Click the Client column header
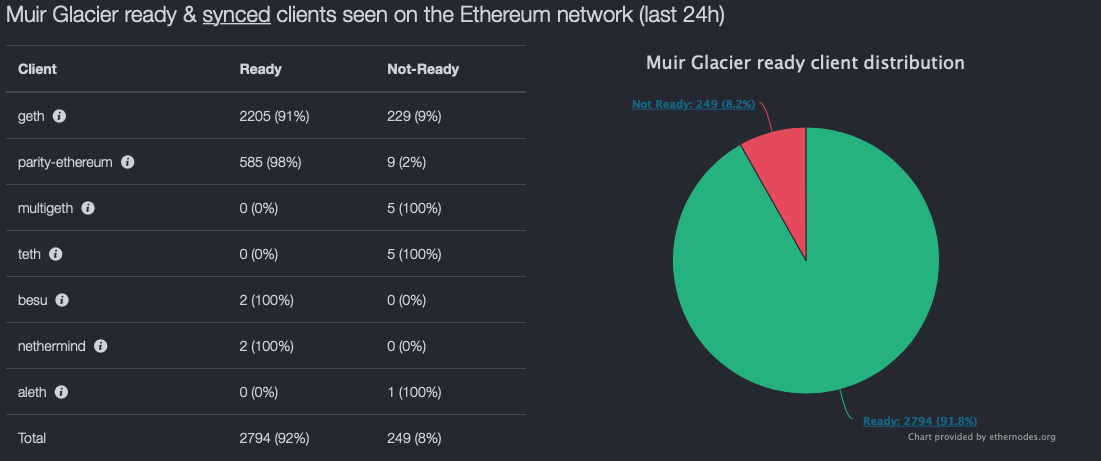 [37, 69]
